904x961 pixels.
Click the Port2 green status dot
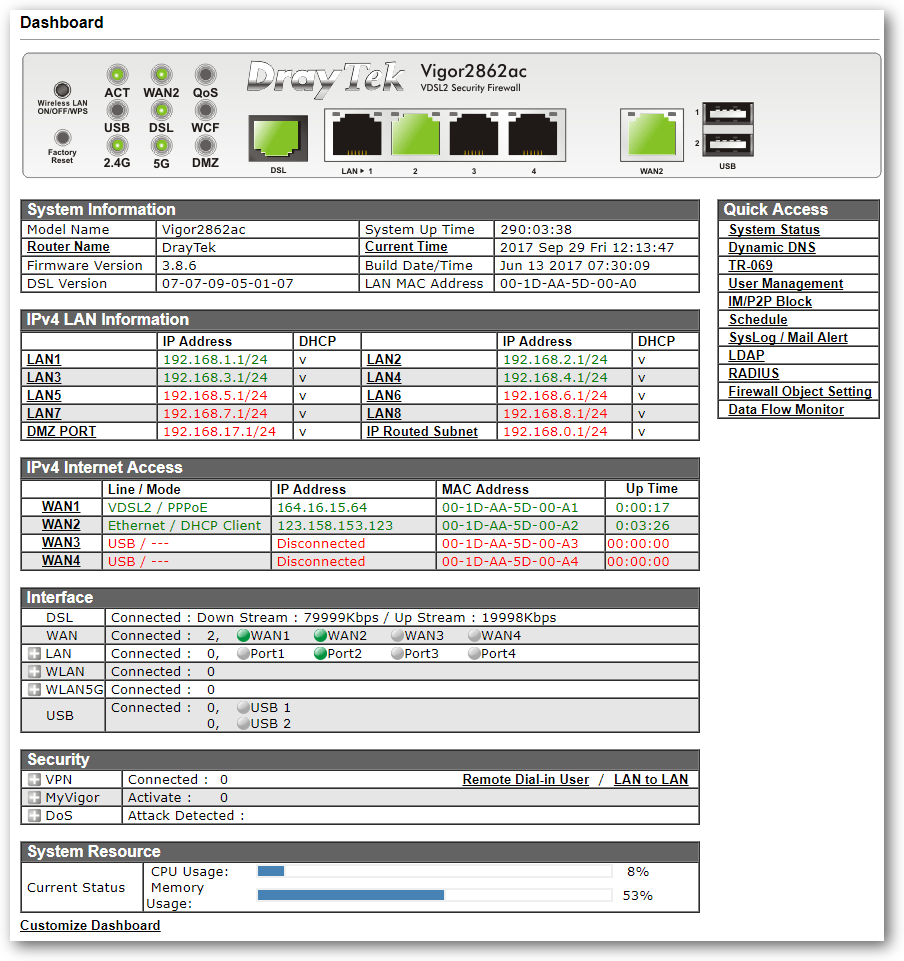pyautogui.click(x=320, y=654)
